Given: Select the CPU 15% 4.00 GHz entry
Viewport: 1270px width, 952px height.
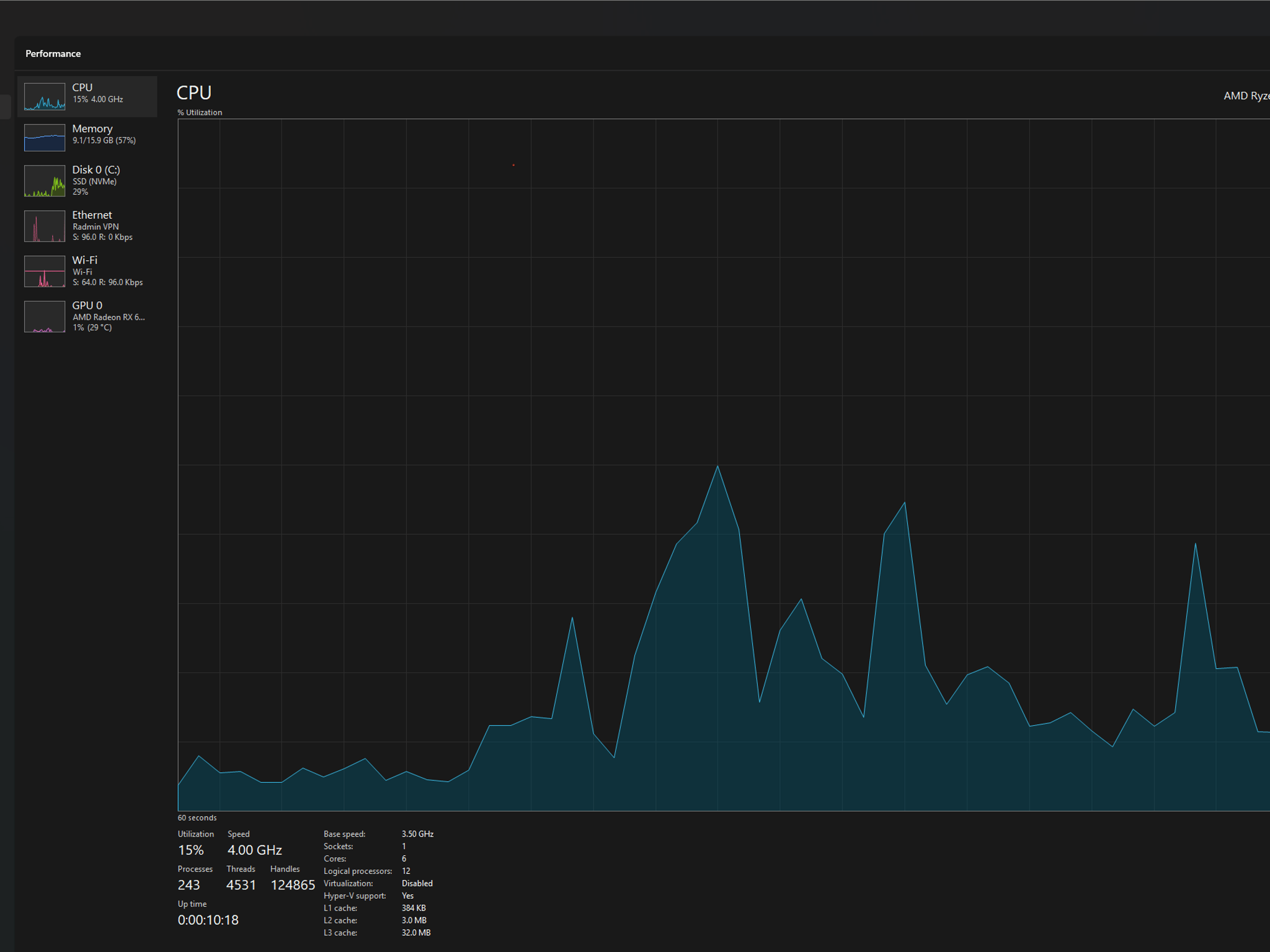Looking at the screenshot, I should click(87, 97).
